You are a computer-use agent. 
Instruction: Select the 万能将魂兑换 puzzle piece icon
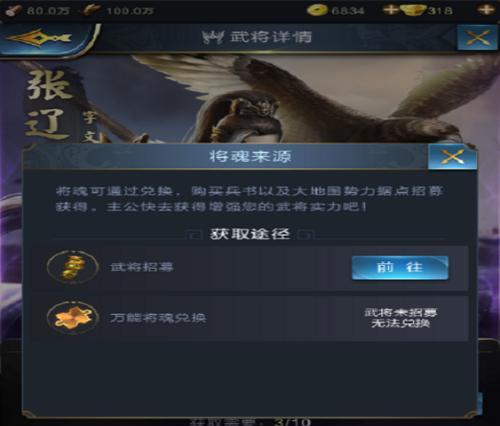click(x=73, y=318)
